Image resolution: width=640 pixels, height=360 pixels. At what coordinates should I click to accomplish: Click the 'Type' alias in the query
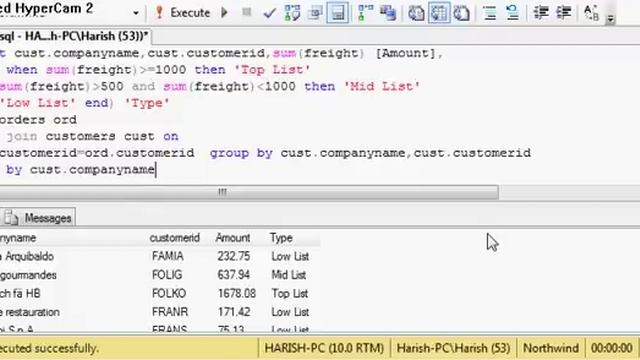147,103
